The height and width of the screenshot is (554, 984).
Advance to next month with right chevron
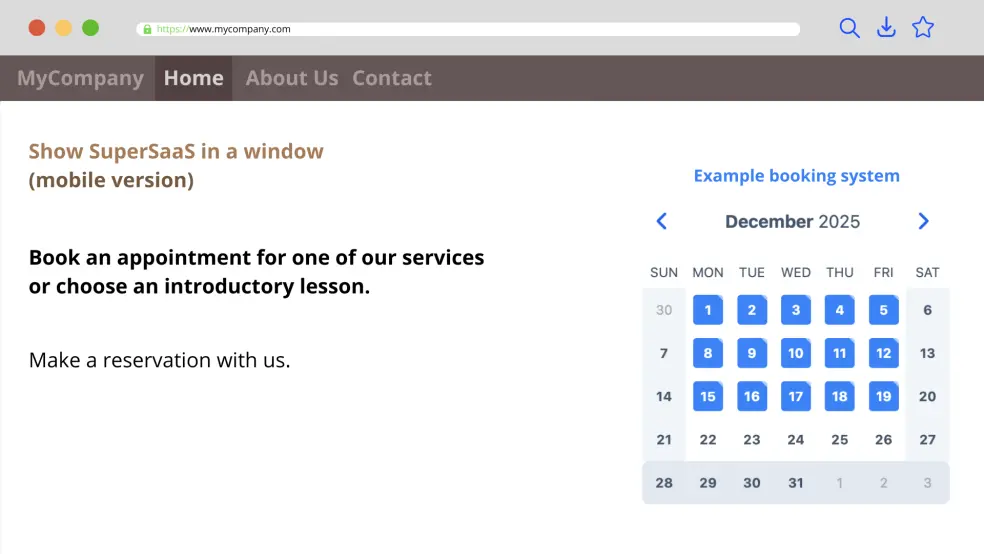pyautogui.click(x=923, y=221)
